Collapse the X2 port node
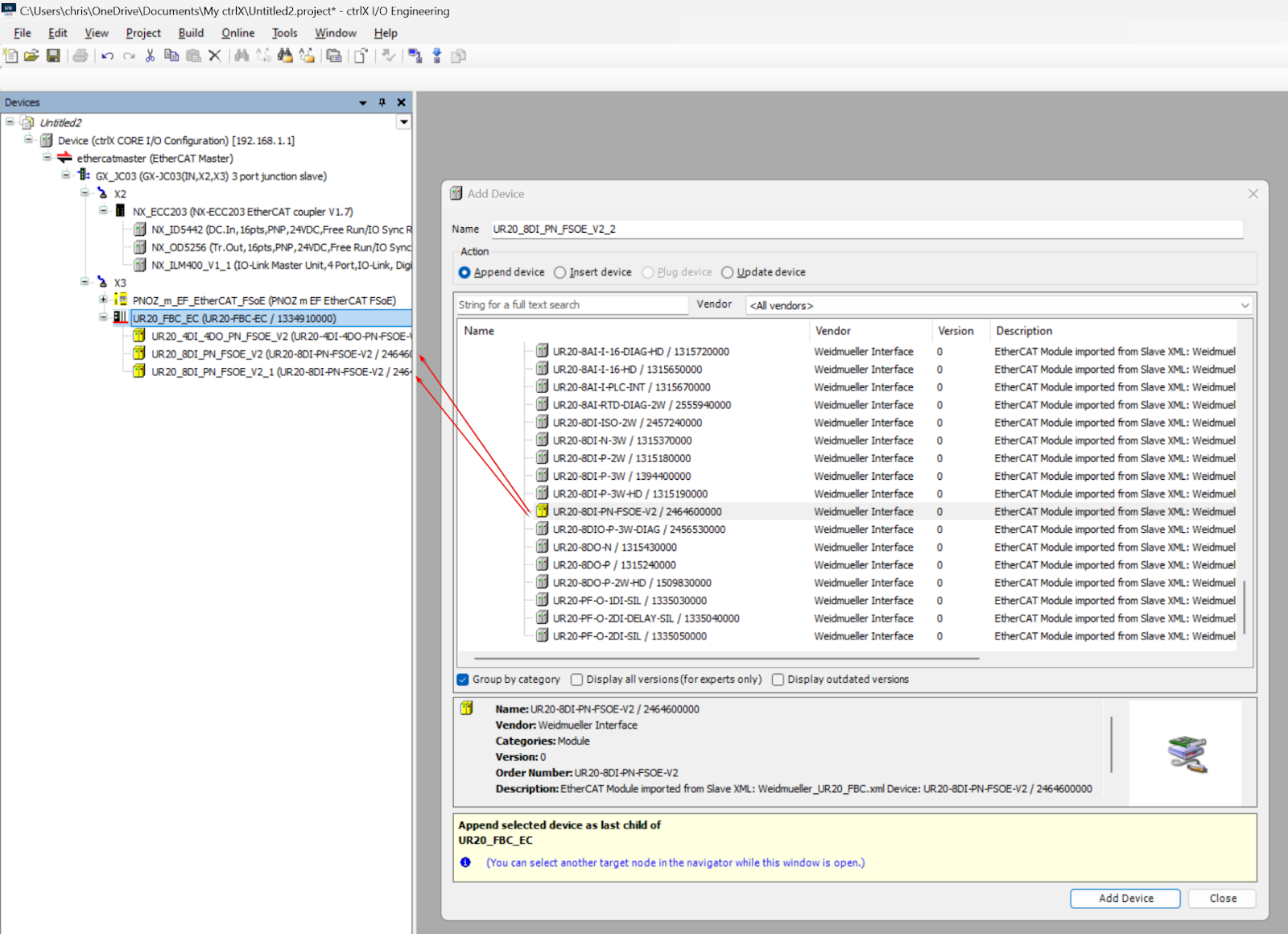1288x934 pixels. coord(85,192)
